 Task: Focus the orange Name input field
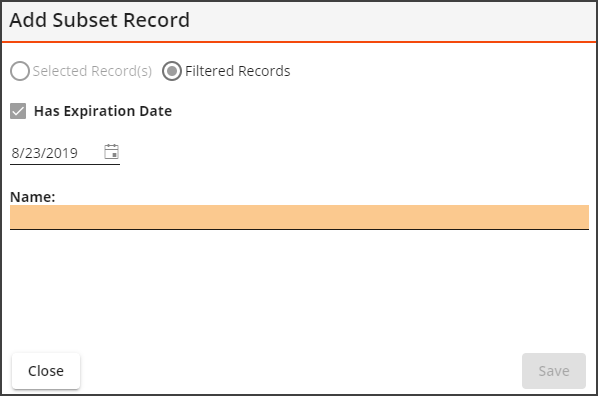299,217
